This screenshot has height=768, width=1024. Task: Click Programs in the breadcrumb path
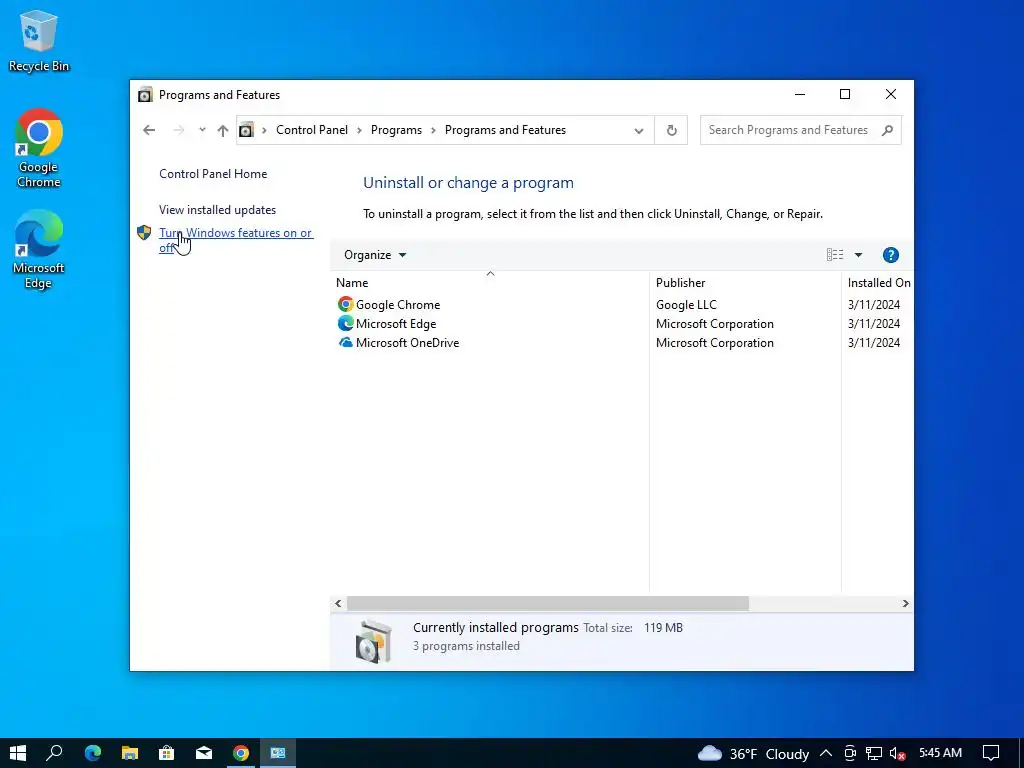[396, 130]
